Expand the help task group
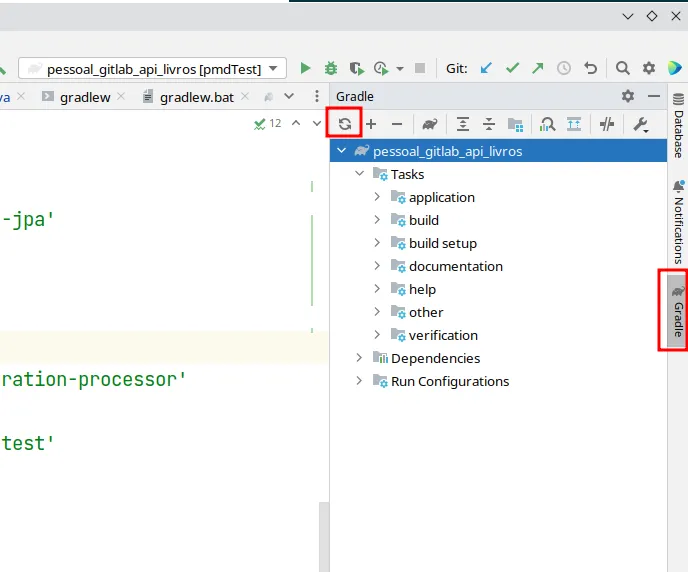This screenshot has height=572, width=688. [x=377, y=288]
